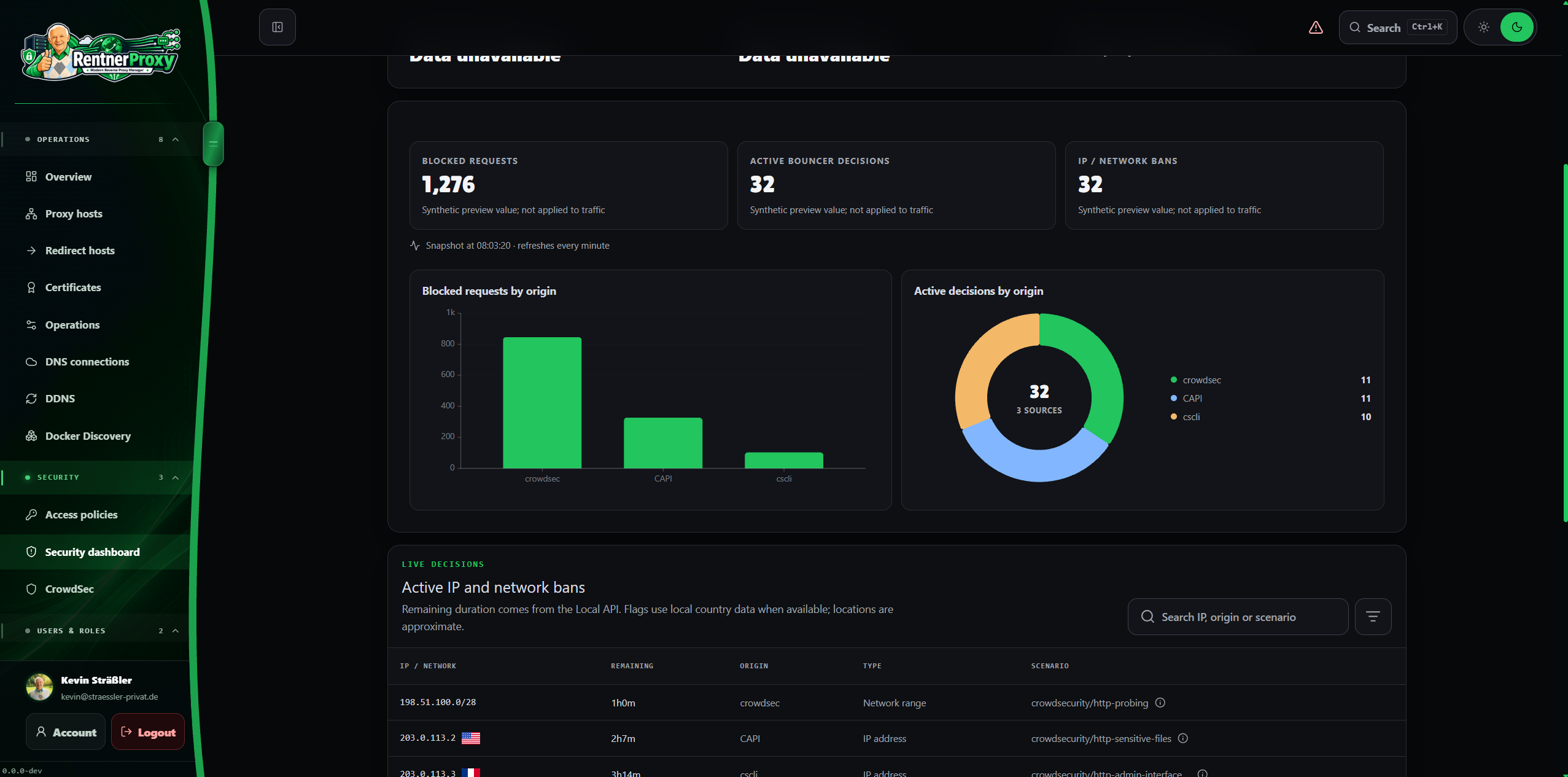The height and width of the screenshot is (777, 1568).
Task: Click the Access policies key icon
Action: pos(31,515)
